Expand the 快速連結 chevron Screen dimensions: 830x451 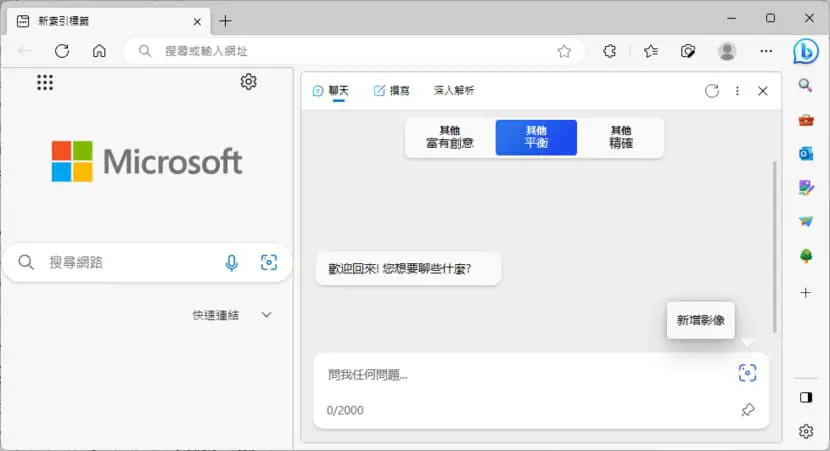click(x=266, y=315)
